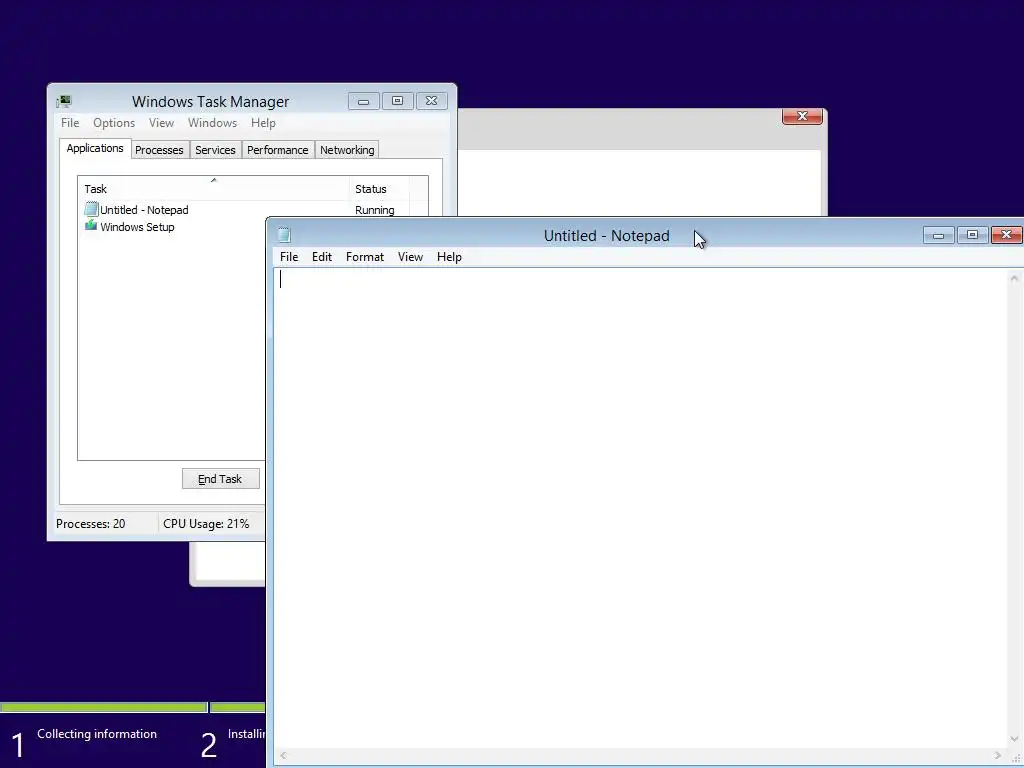Open the Format menu in Notepad

click(364, 257)
